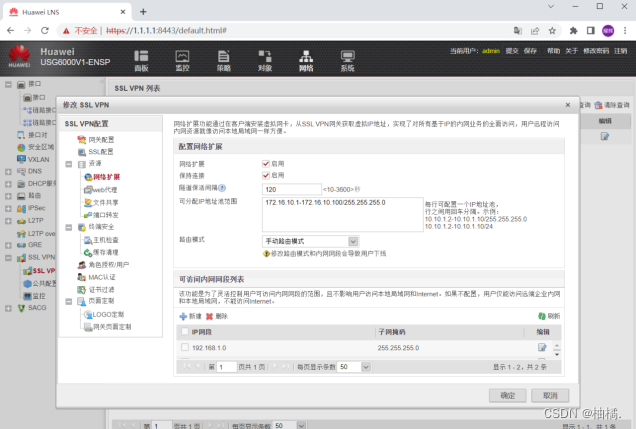
Task: Click the 清除查询 clear query icon
Action: click(x=612, y=105)
